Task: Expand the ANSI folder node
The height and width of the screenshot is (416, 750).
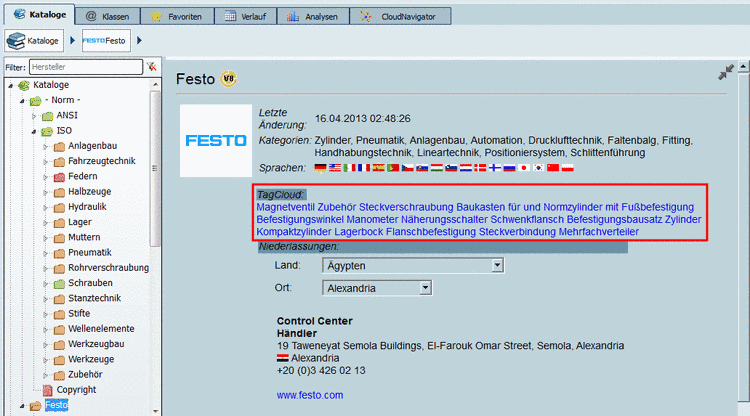Action: (34, 116)
